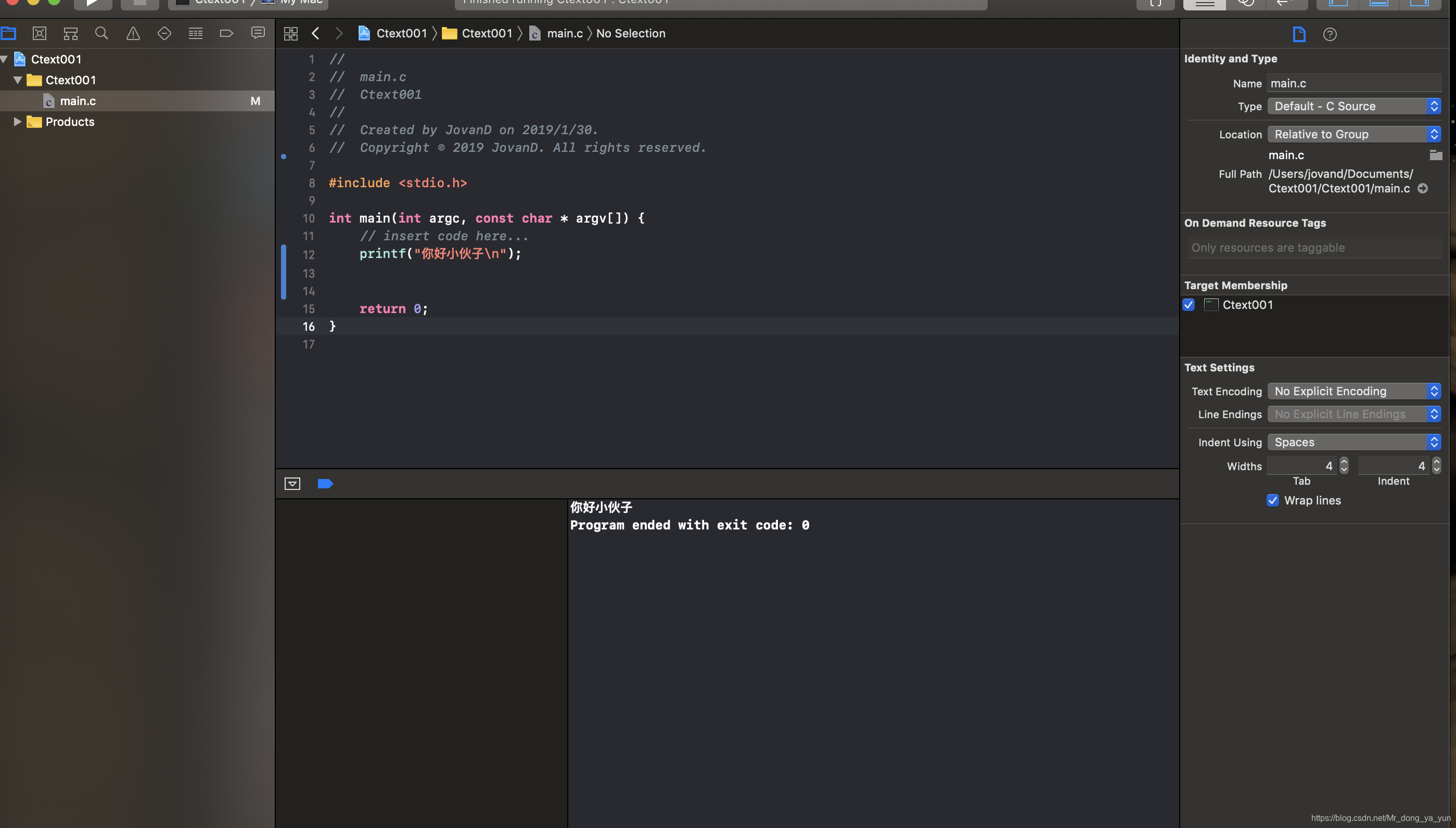Open the Issue navigator warning icon
1456x828 pixels.
(133, 34)
